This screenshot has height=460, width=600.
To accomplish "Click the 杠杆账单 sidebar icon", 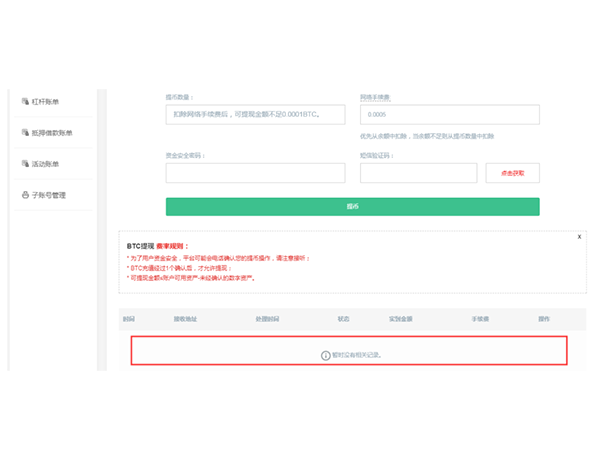I will click(x=25, y=101).
